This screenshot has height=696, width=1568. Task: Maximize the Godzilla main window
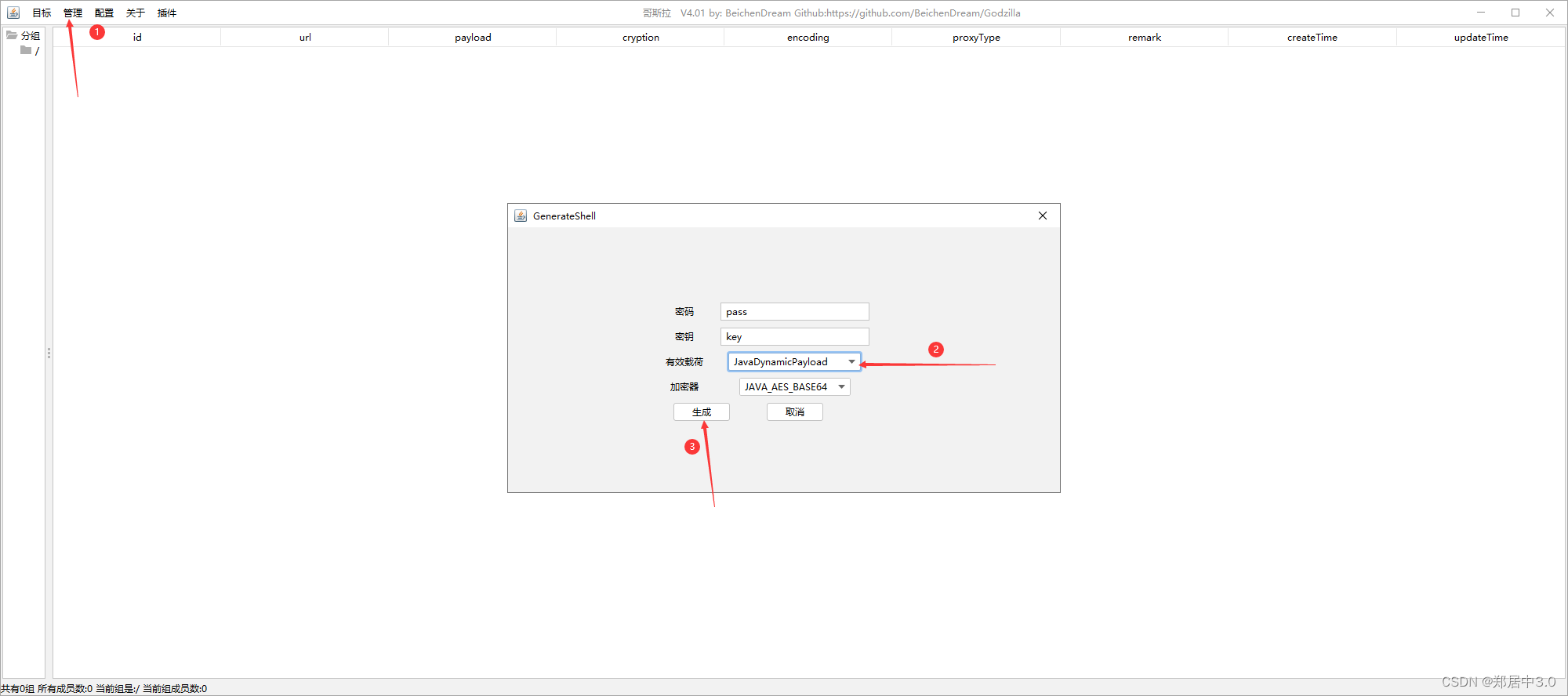tap(1515, 13)
